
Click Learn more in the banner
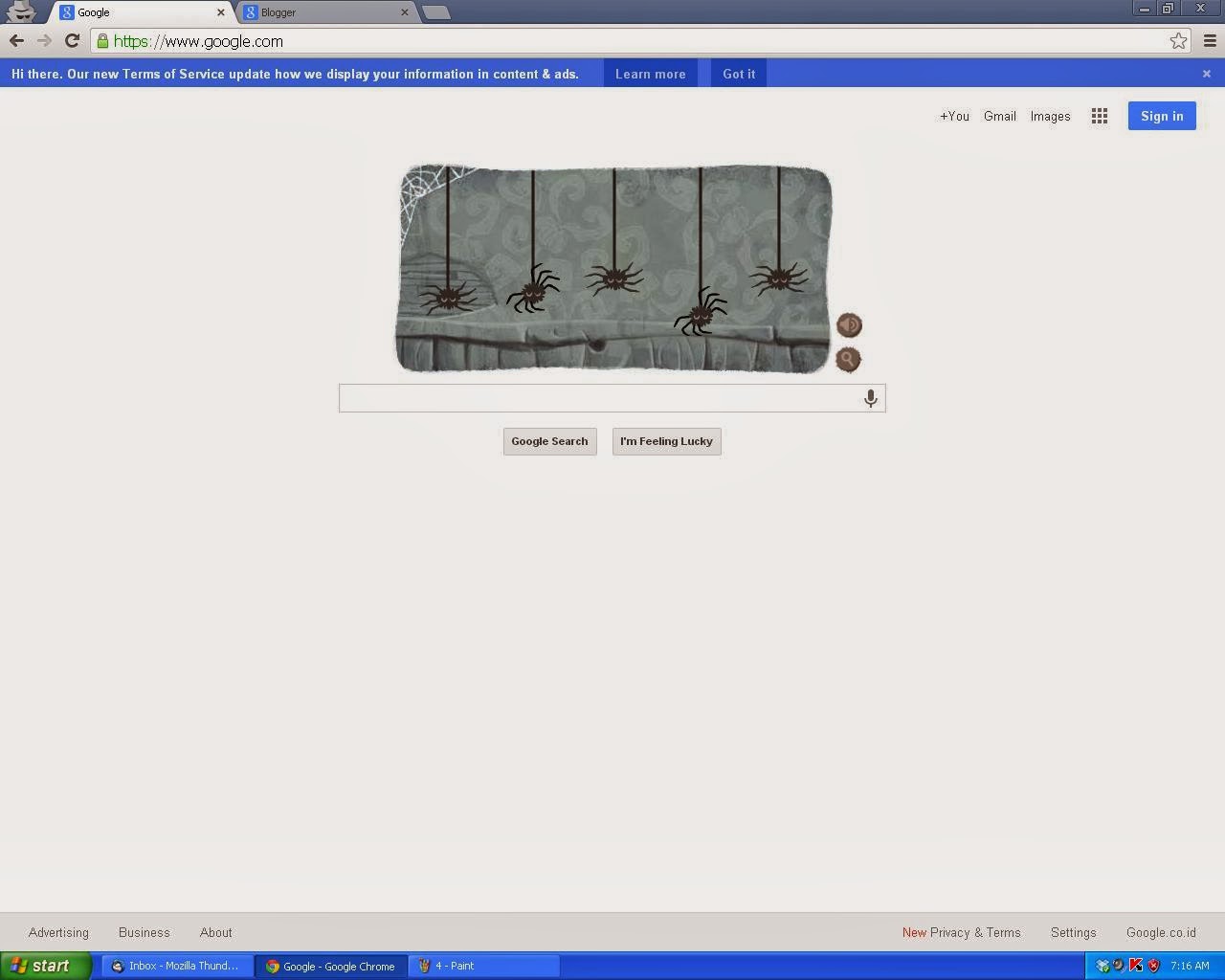tap(651, 74)
